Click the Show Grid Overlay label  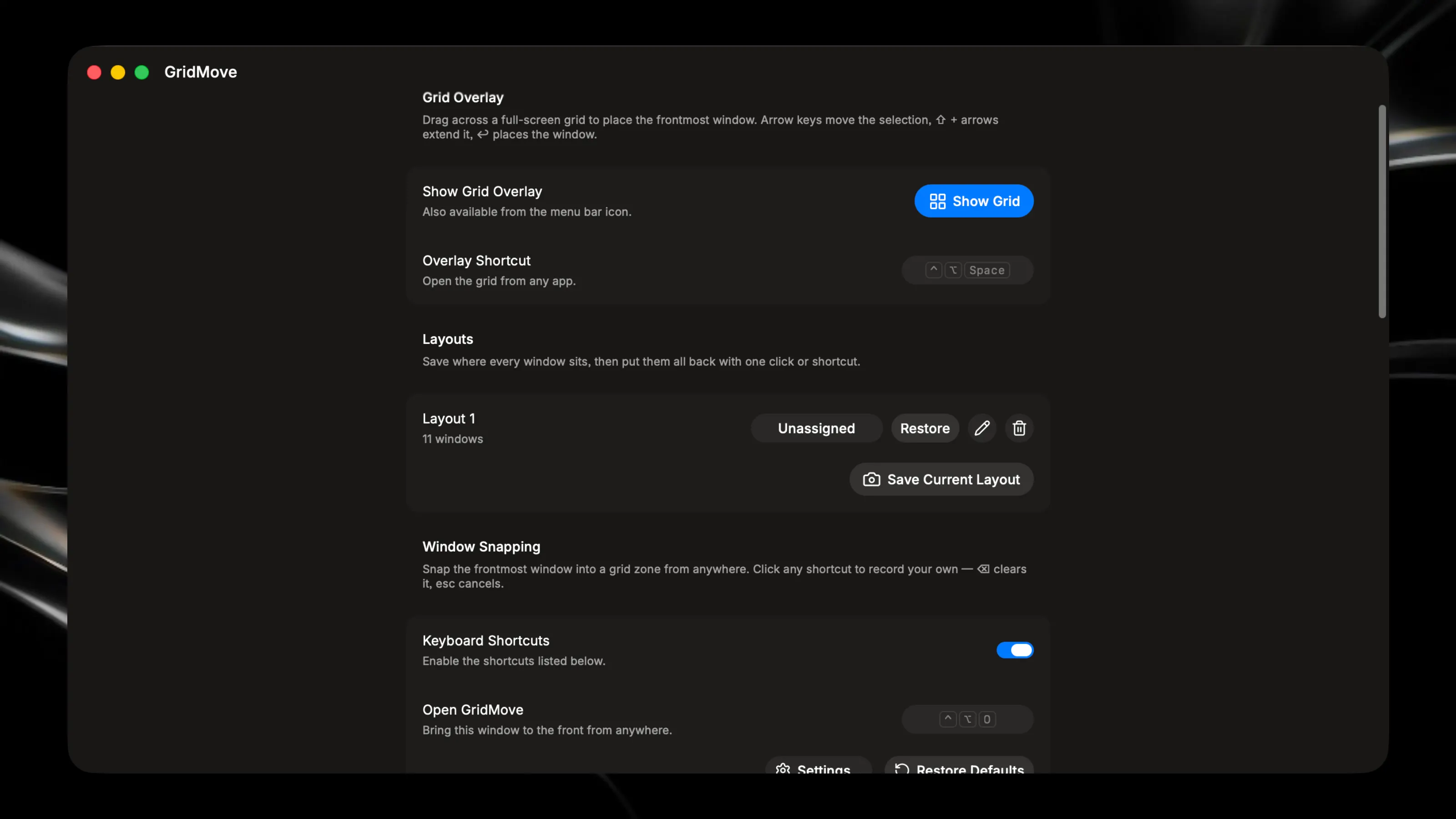coord(481,192)
